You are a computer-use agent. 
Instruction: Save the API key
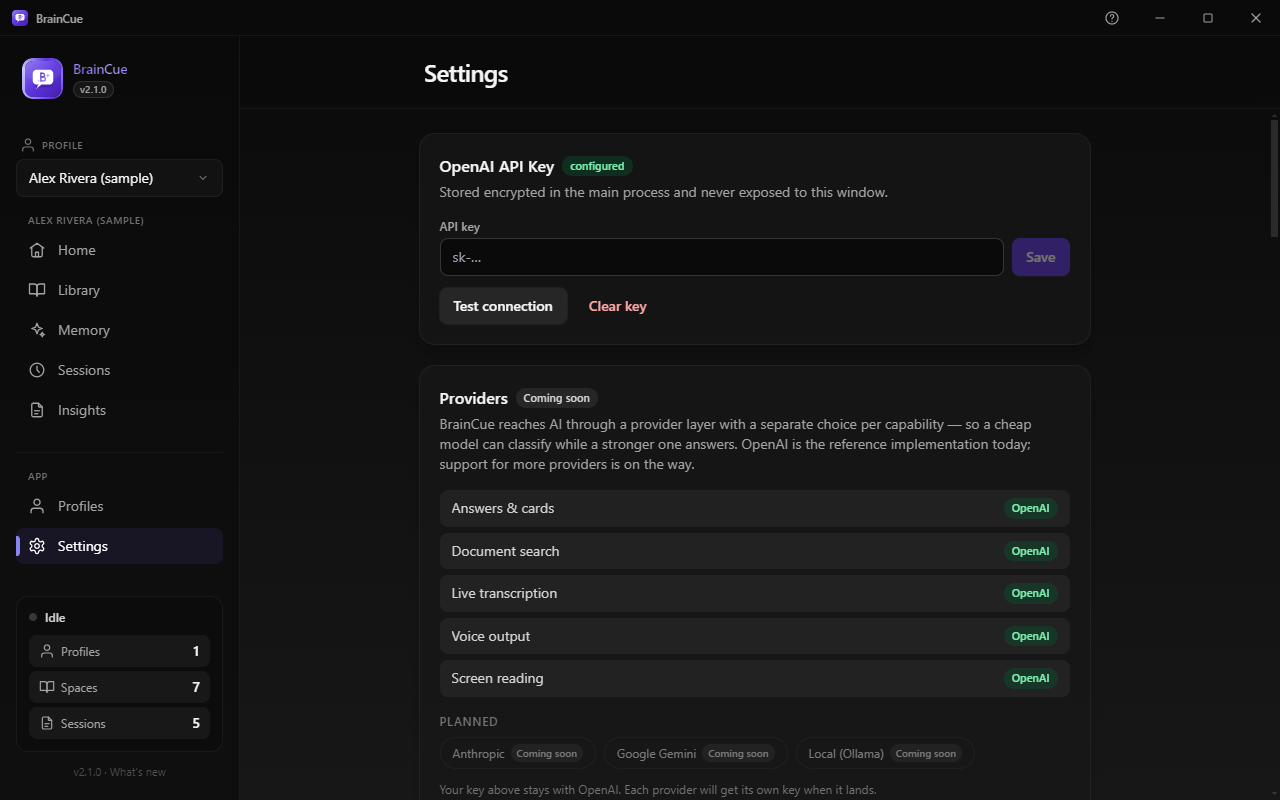pos(1041,257)
